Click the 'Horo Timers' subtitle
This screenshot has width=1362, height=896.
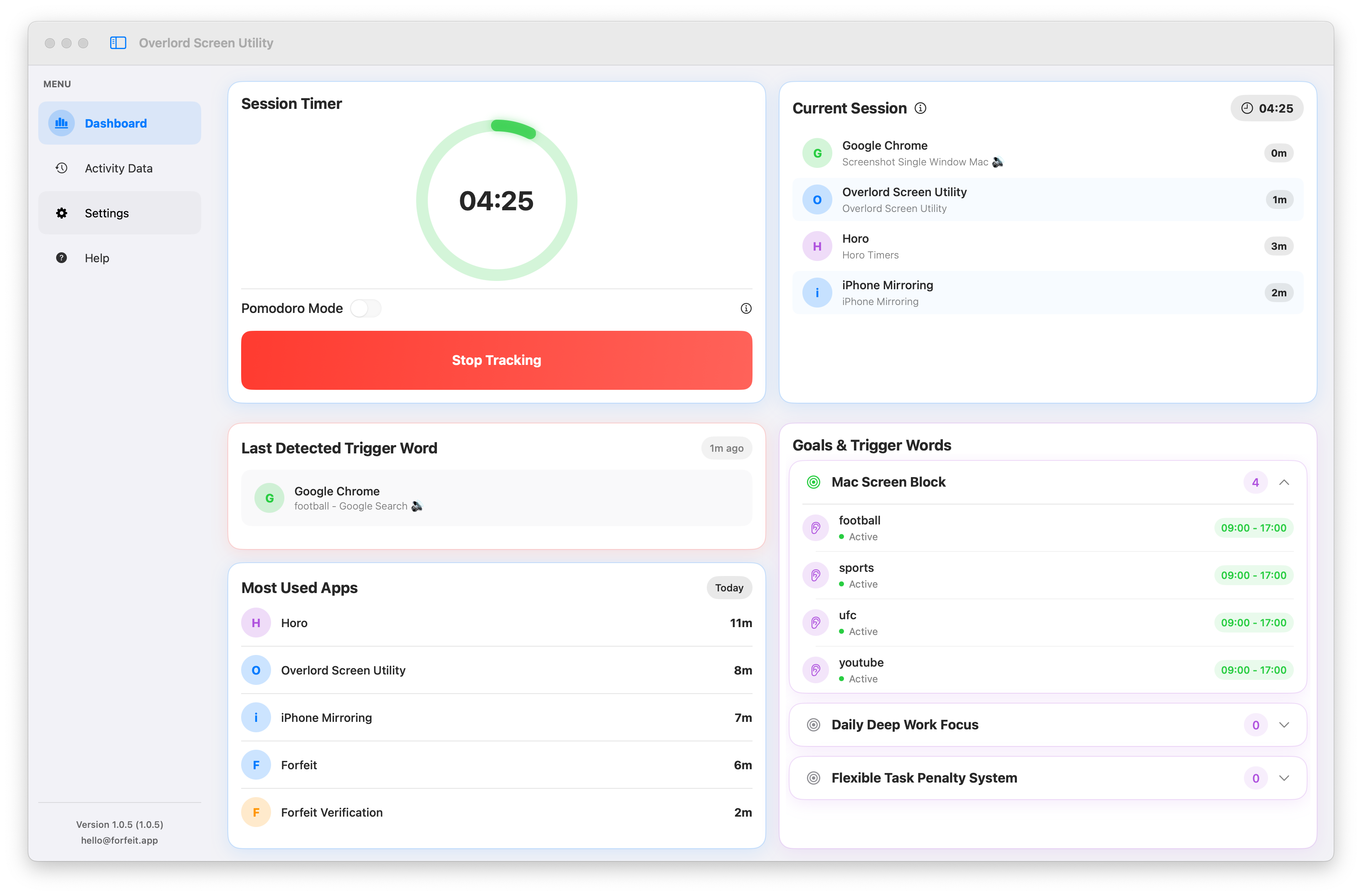point(870,255)
